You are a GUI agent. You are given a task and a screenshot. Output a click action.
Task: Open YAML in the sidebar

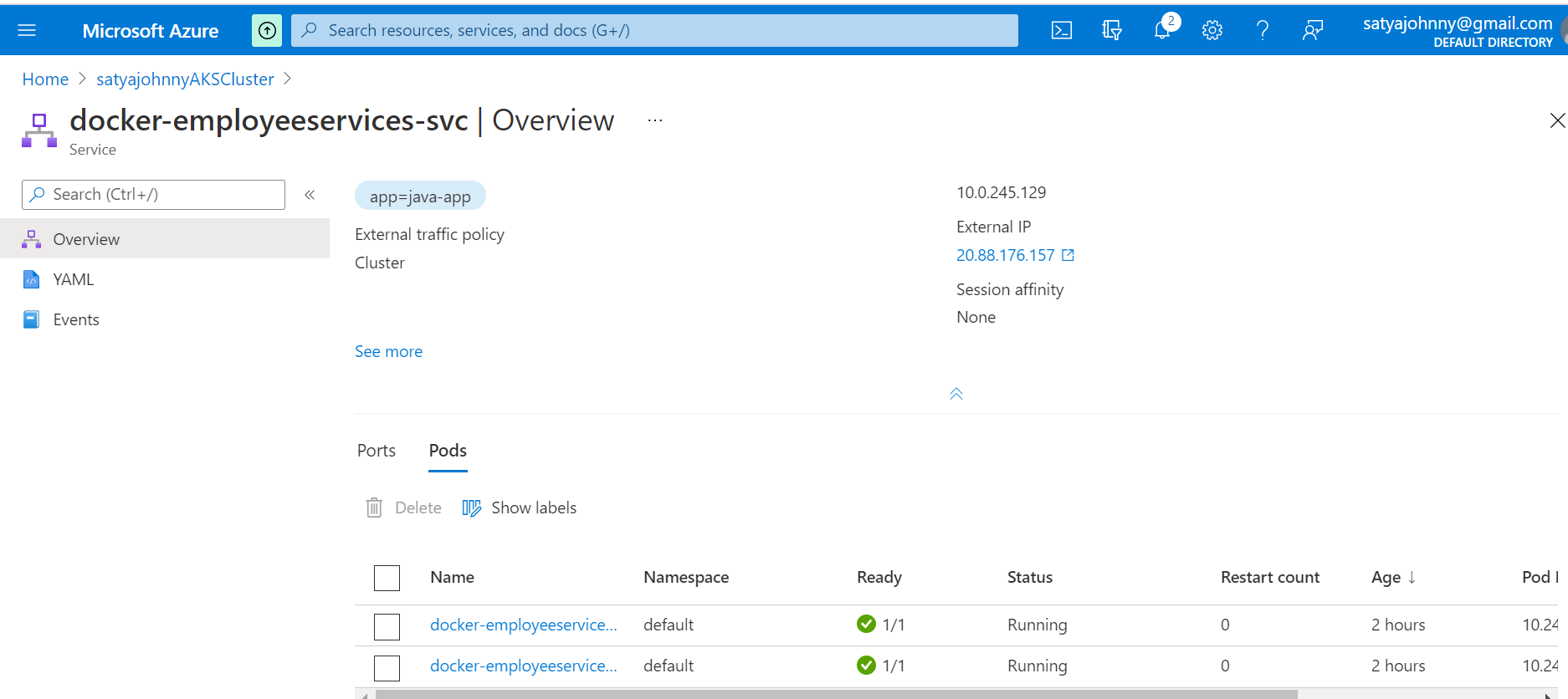pos(73,280)
